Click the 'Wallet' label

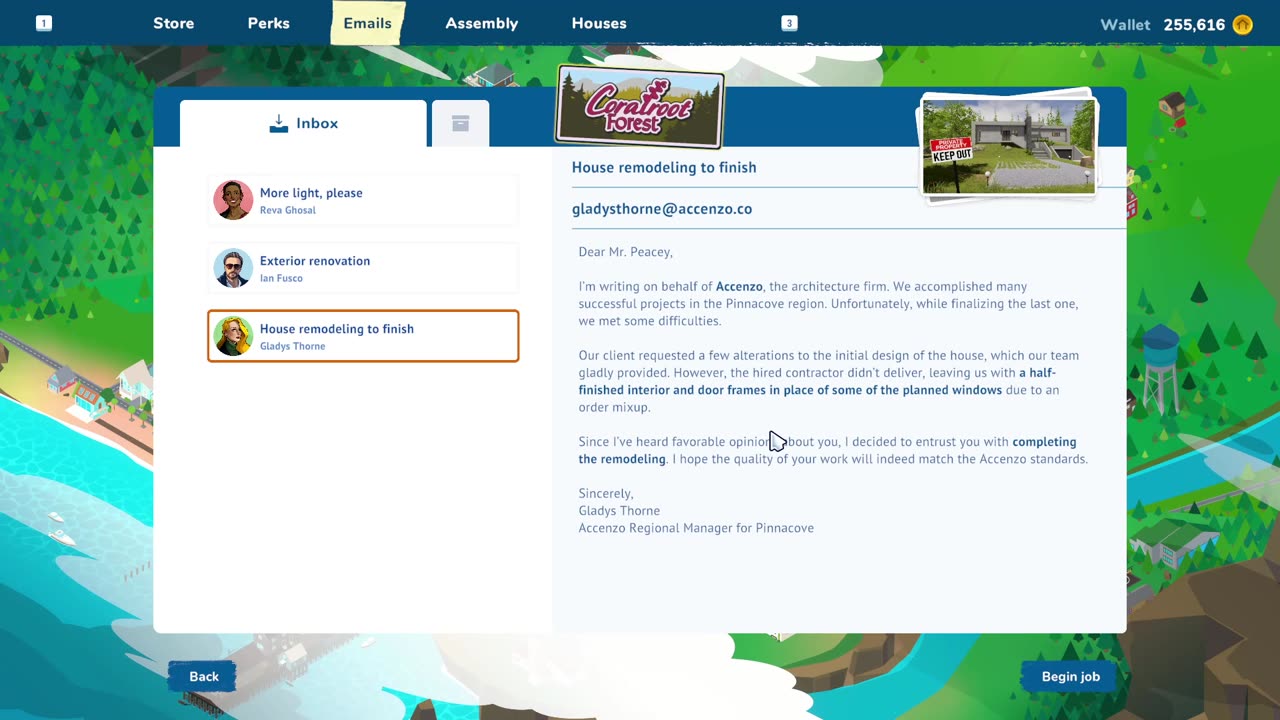[x=1125, y=25]
